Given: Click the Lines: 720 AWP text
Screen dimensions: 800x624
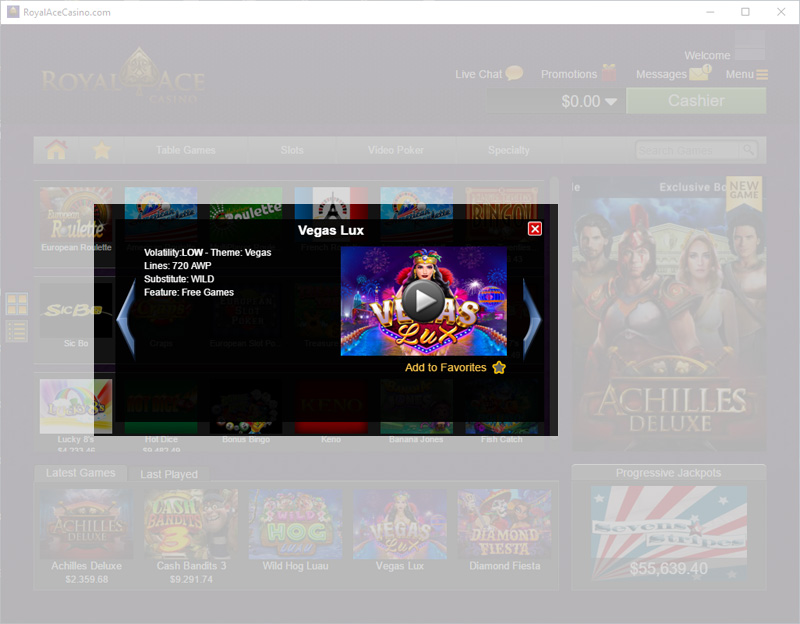Looking at the screenshot, I should click(x=178, y=266).
